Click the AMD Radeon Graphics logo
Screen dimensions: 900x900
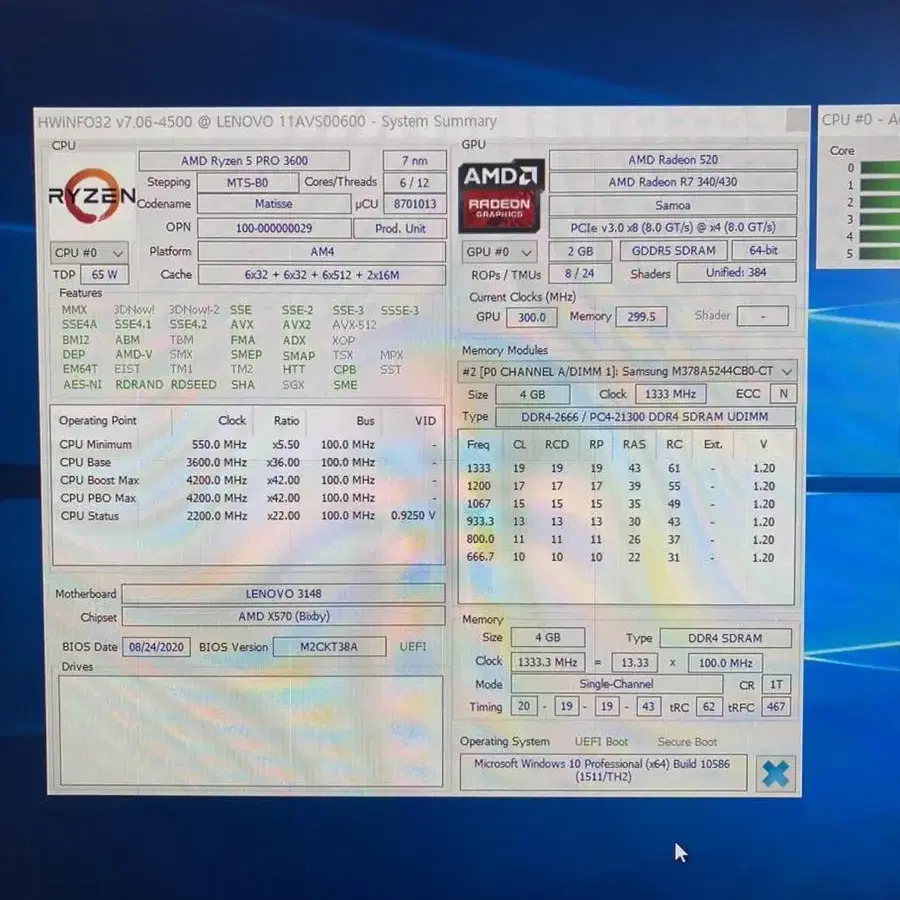coord(501,195)
